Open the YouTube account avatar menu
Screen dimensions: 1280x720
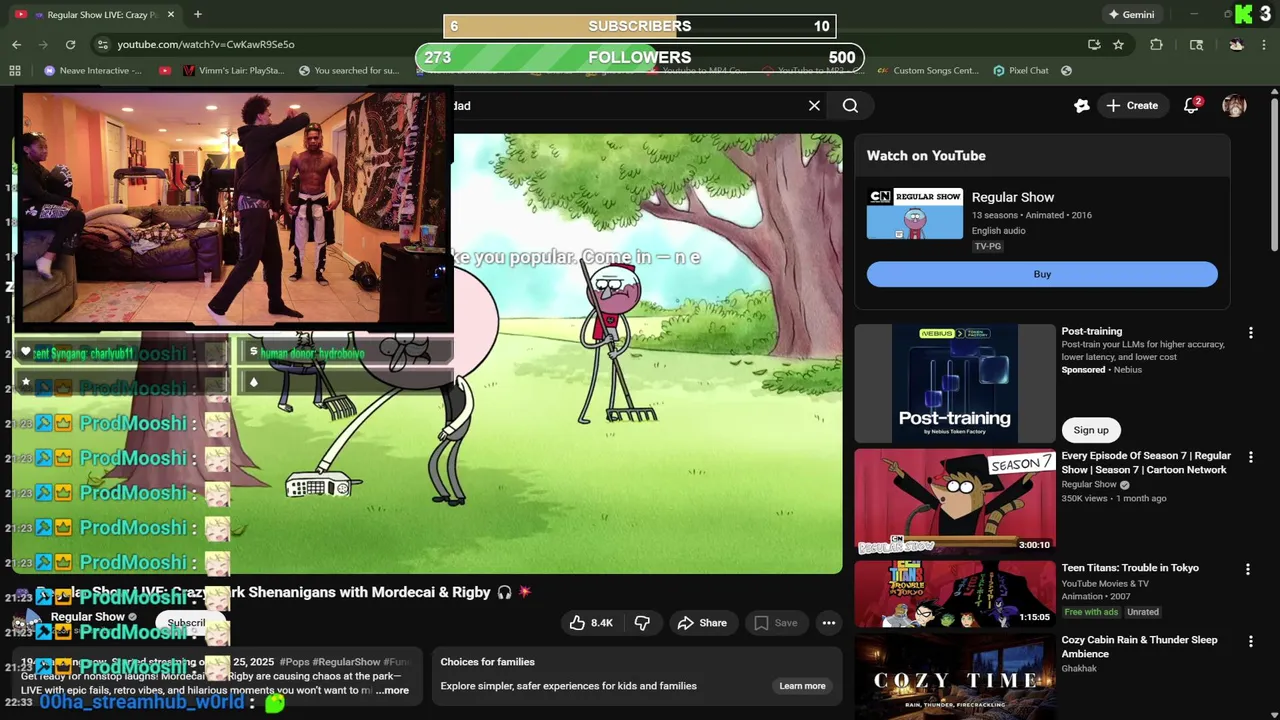[1234, 105]
